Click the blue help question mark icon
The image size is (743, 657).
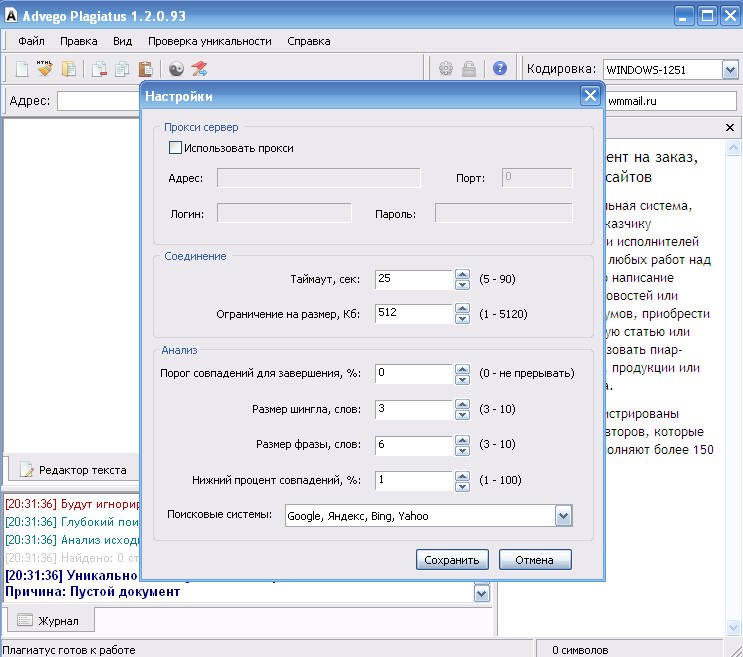(x=499, y=69)
